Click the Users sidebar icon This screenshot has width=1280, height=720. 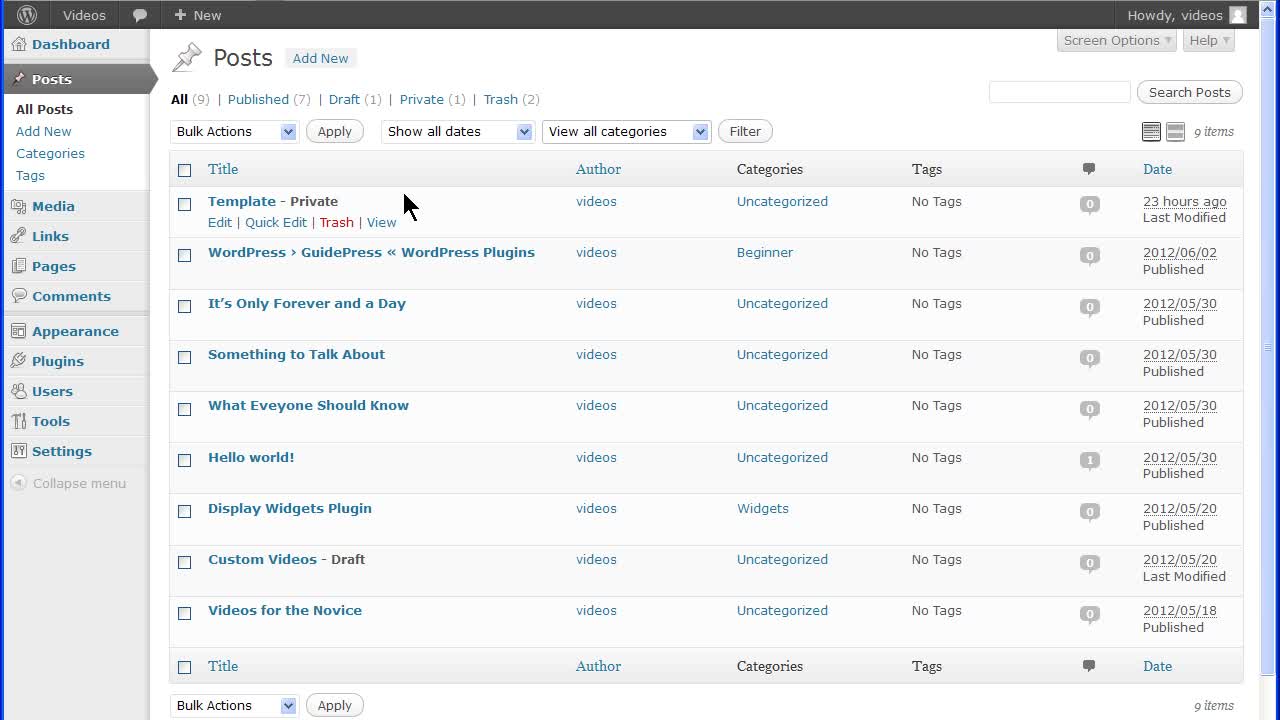[x=19, y=391]
